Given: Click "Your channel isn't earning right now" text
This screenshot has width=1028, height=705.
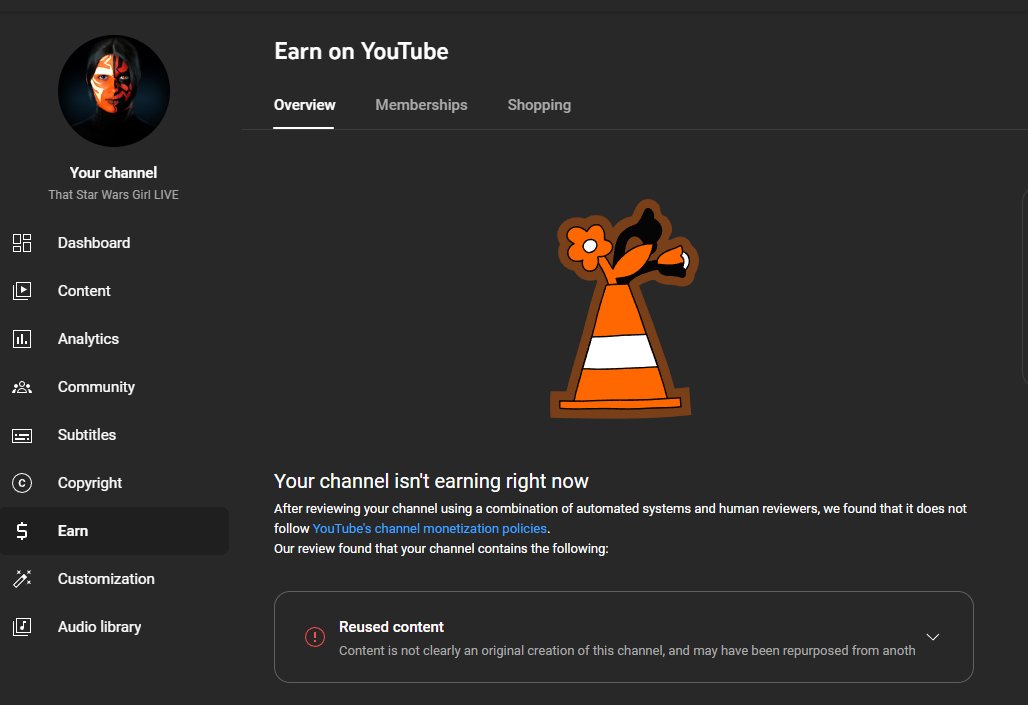Looking at the screenshot, I should click(x=431, y=481).
